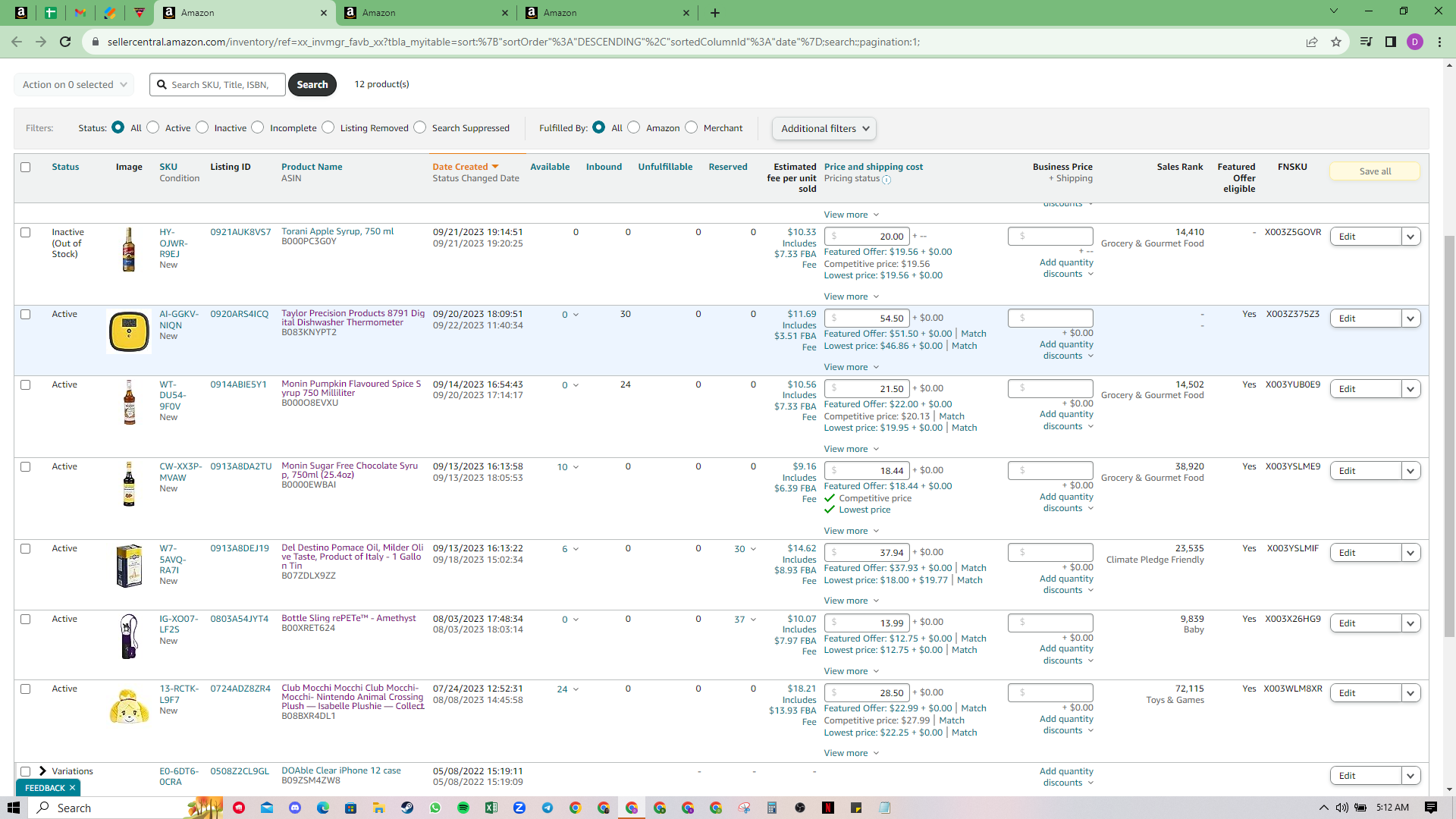Open the Action on 0 selected dropdown
This screenshot has width=1456, height=819.
click(x=74, y=85)
